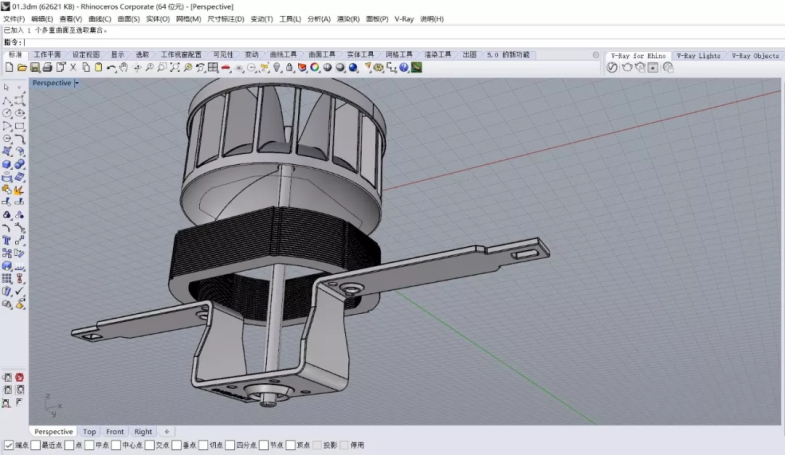Screen dimensions: 785x455
Task: Click the Save file icon
Action: coord(34,68)
